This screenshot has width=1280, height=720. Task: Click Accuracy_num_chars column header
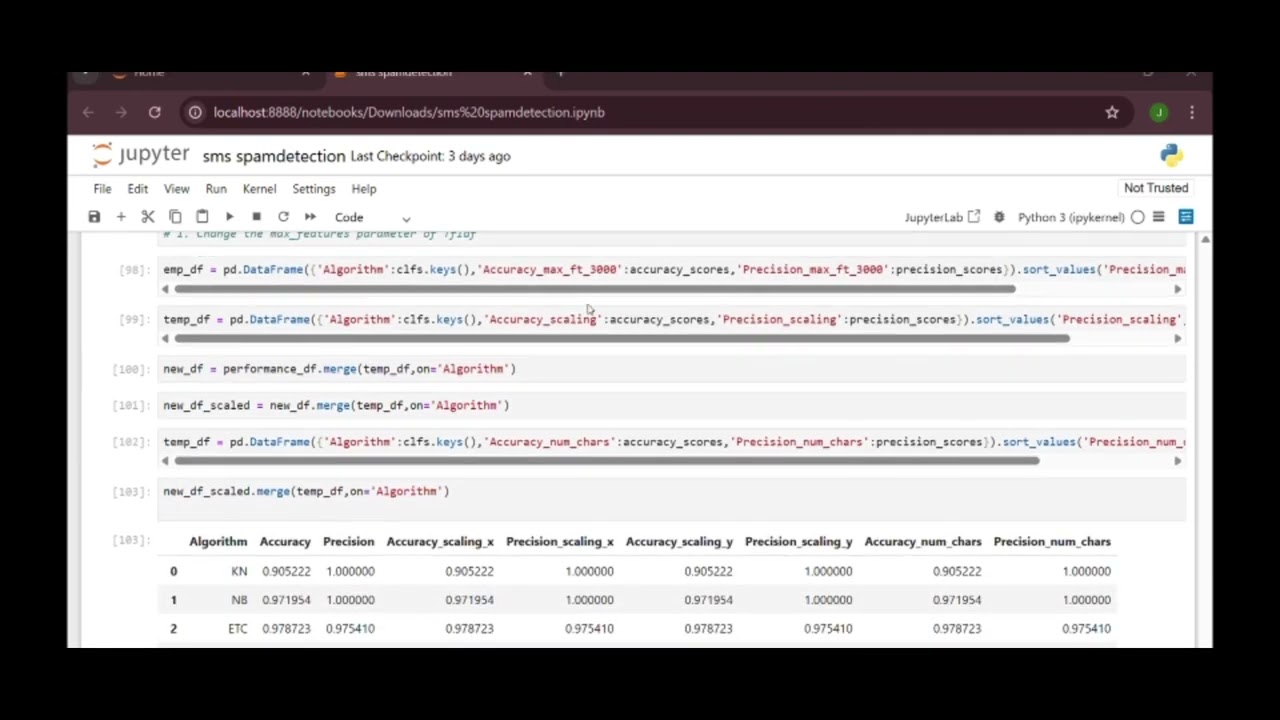[923, 542]
